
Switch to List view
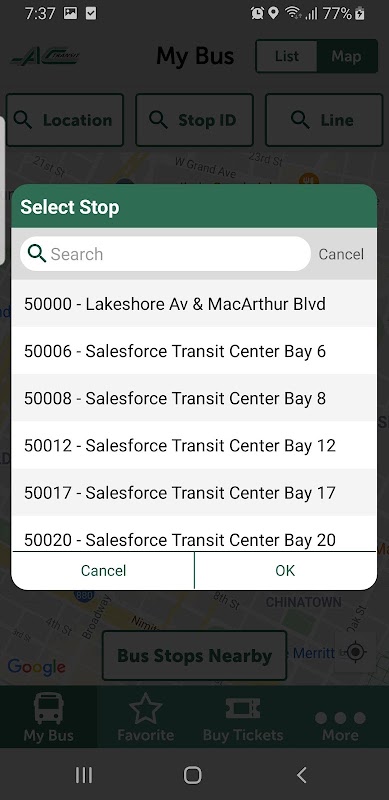pos(286,56)
